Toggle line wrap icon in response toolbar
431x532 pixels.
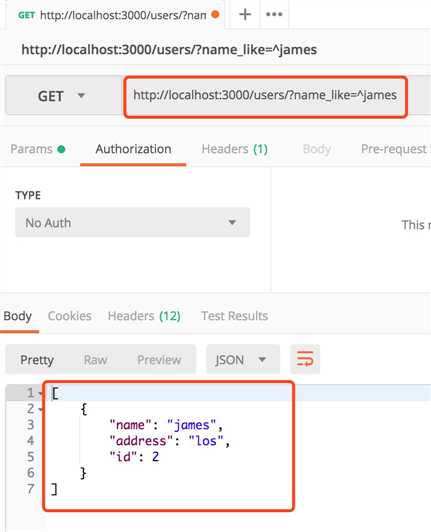pos(305,359)
